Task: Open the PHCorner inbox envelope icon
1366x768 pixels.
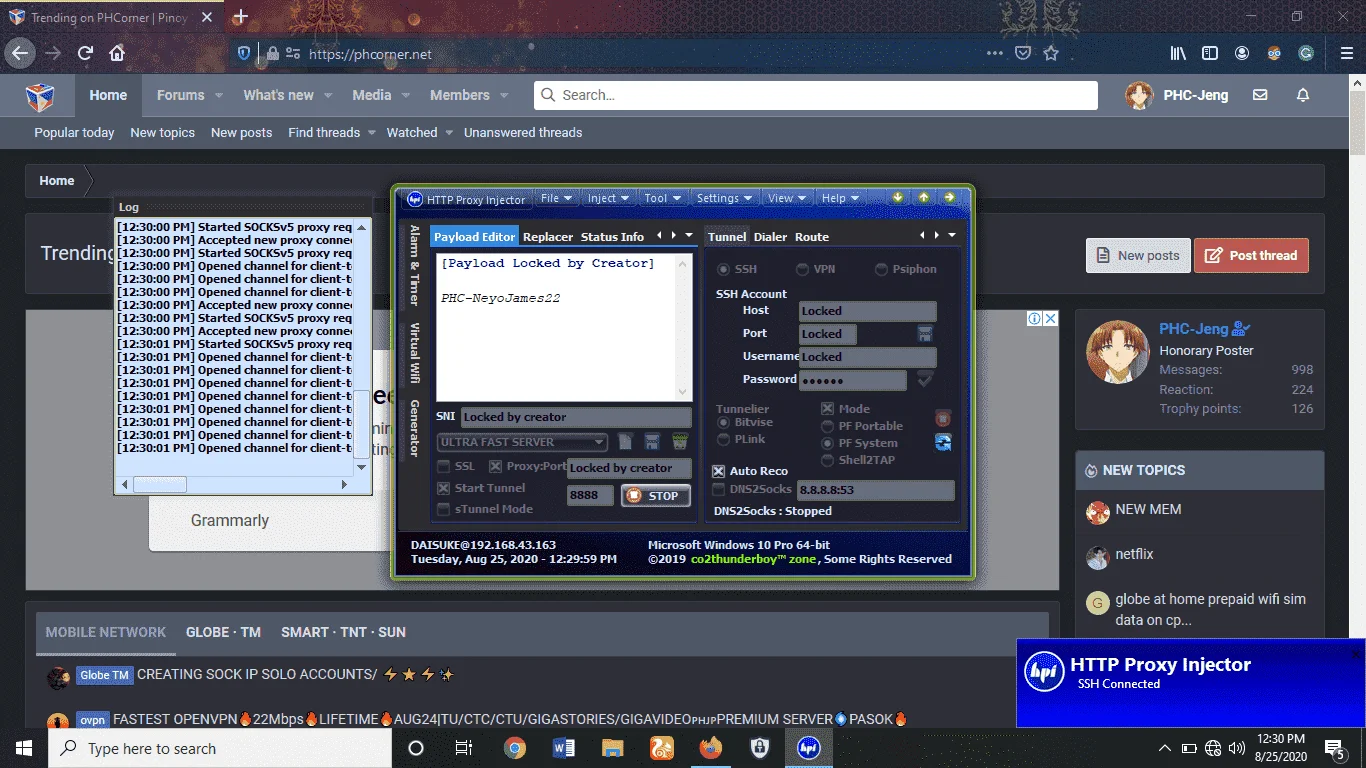Action: point(1260,95)
